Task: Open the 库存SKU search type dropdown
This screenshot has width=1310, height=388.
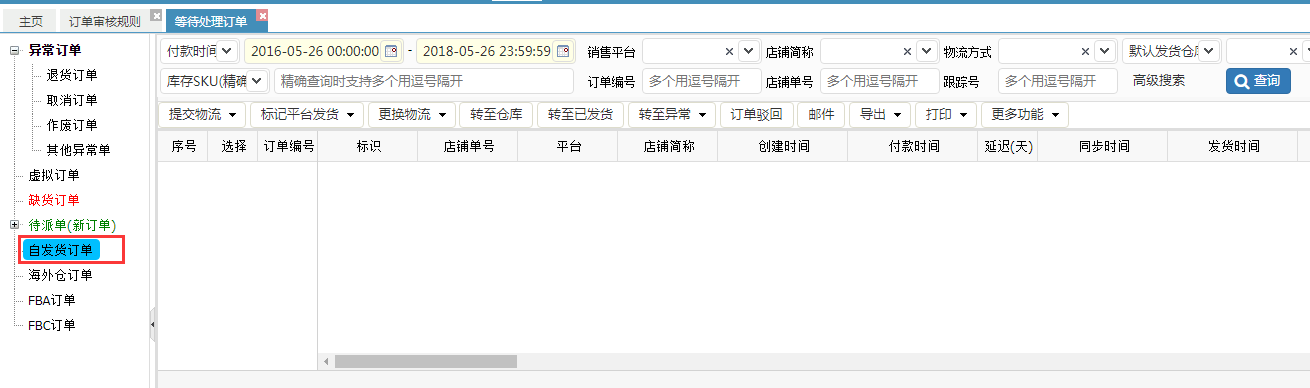Action: point(214,81)
